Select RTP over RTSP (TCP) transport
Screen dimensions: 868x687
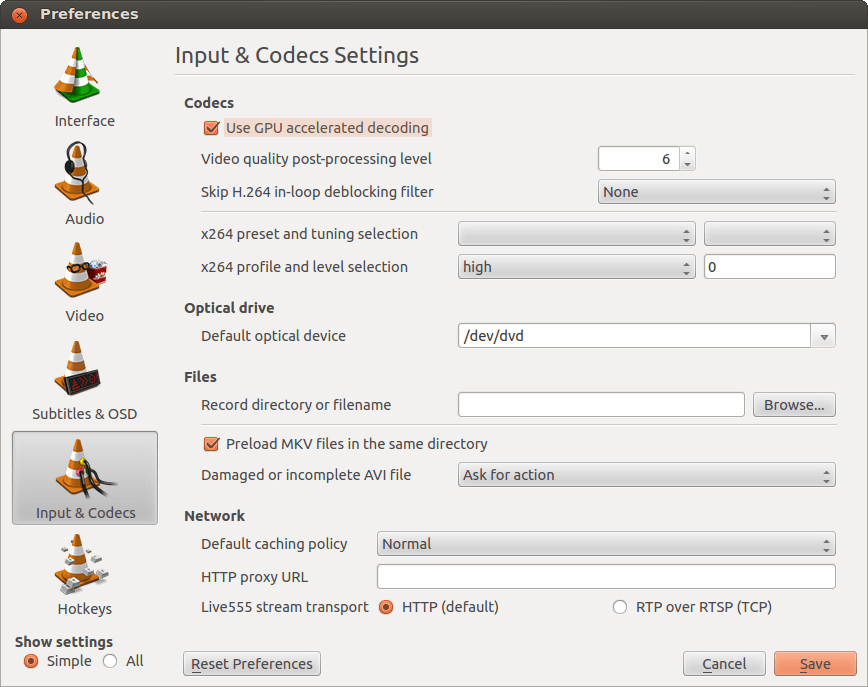620,607
